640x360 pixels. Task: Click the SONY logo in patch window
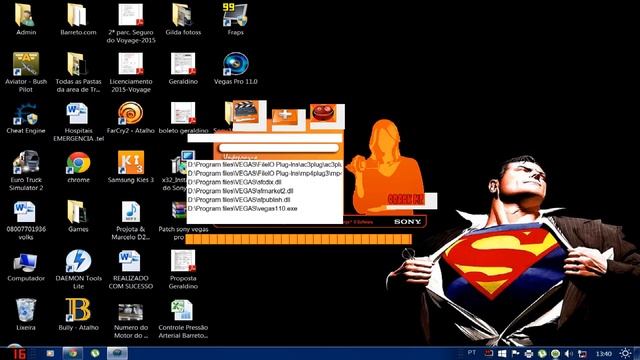tap(407, 222)
